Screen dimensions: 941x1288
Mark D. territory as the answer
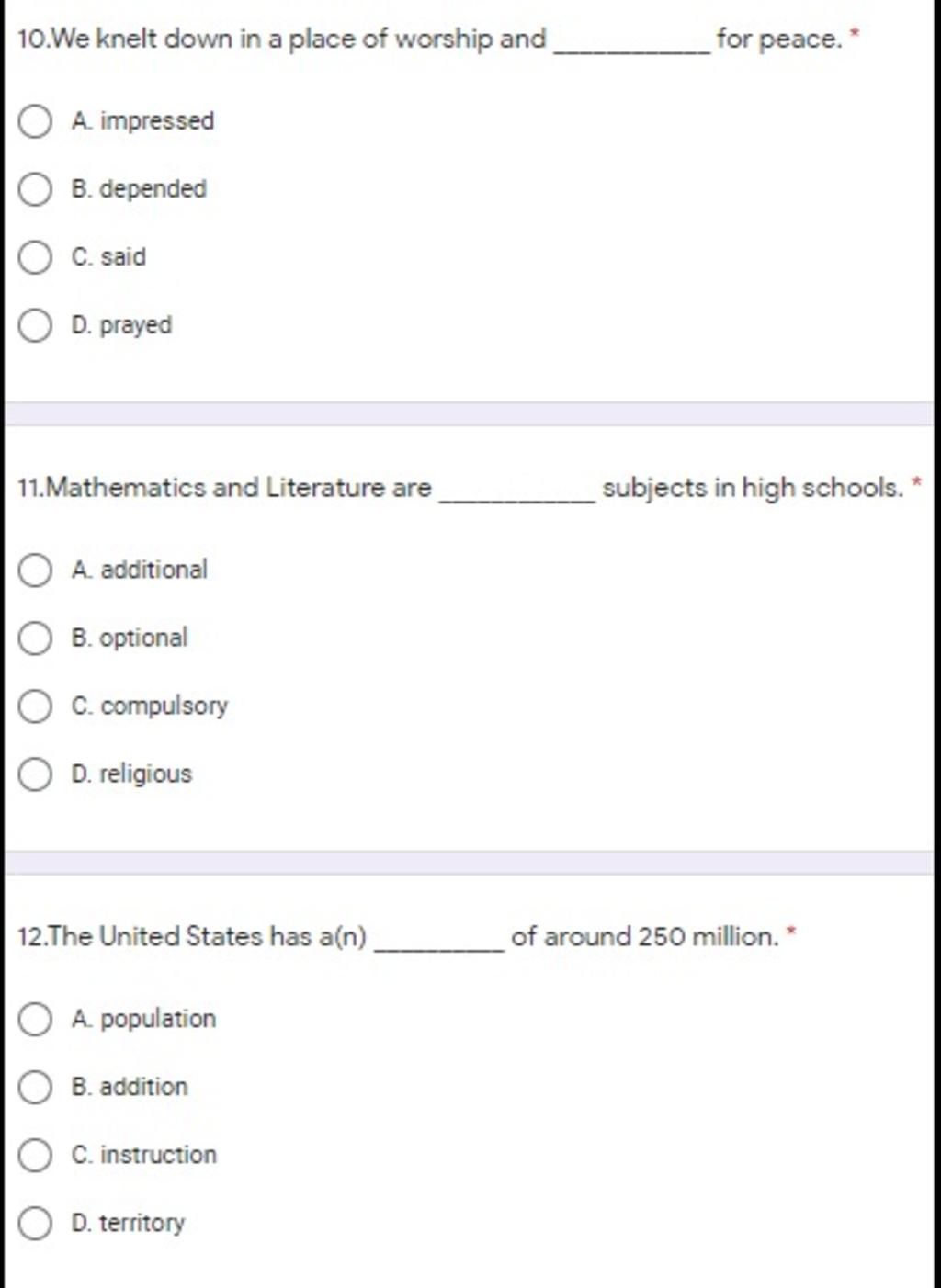pyautogui.click(x=35, y=1224)
